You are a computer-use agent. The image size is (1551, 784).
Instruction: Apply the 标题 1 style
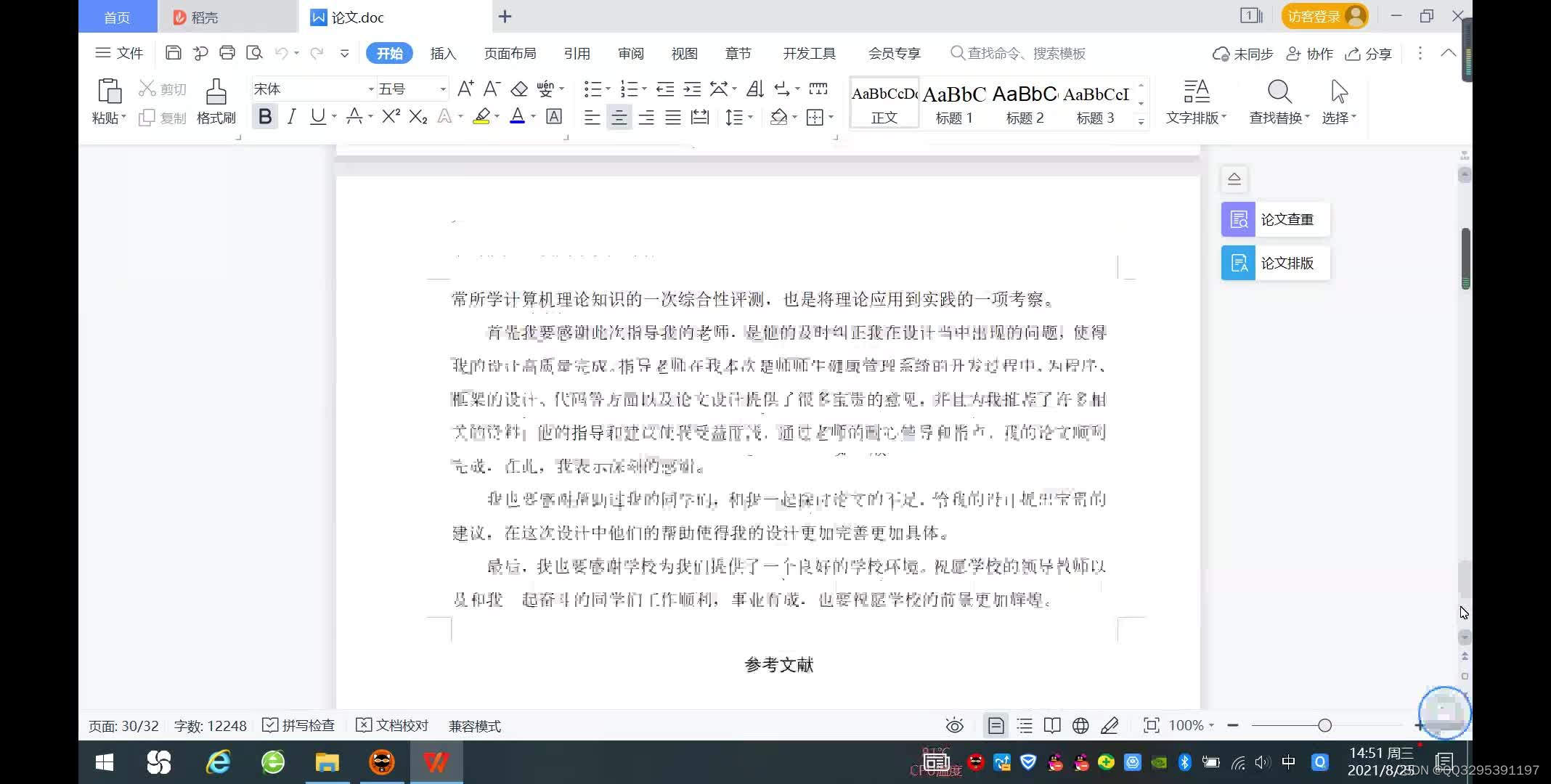tap(954, 104)
